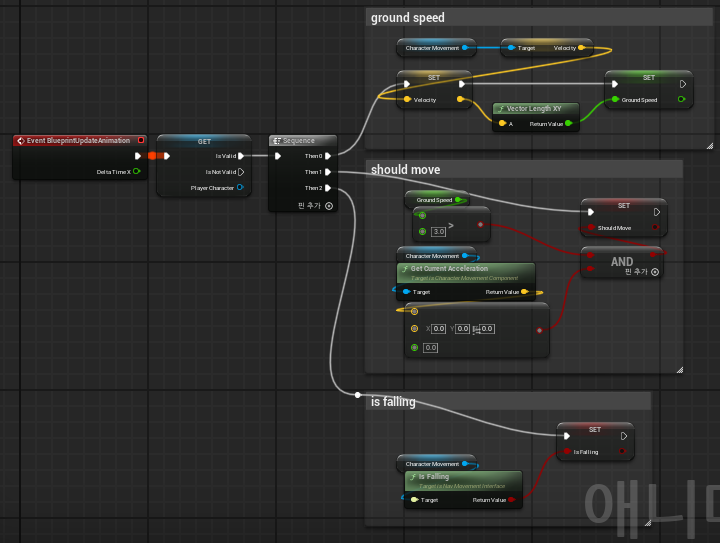
Task: Click the ground speed comment resize handle
Action: (x=710, y=146)
